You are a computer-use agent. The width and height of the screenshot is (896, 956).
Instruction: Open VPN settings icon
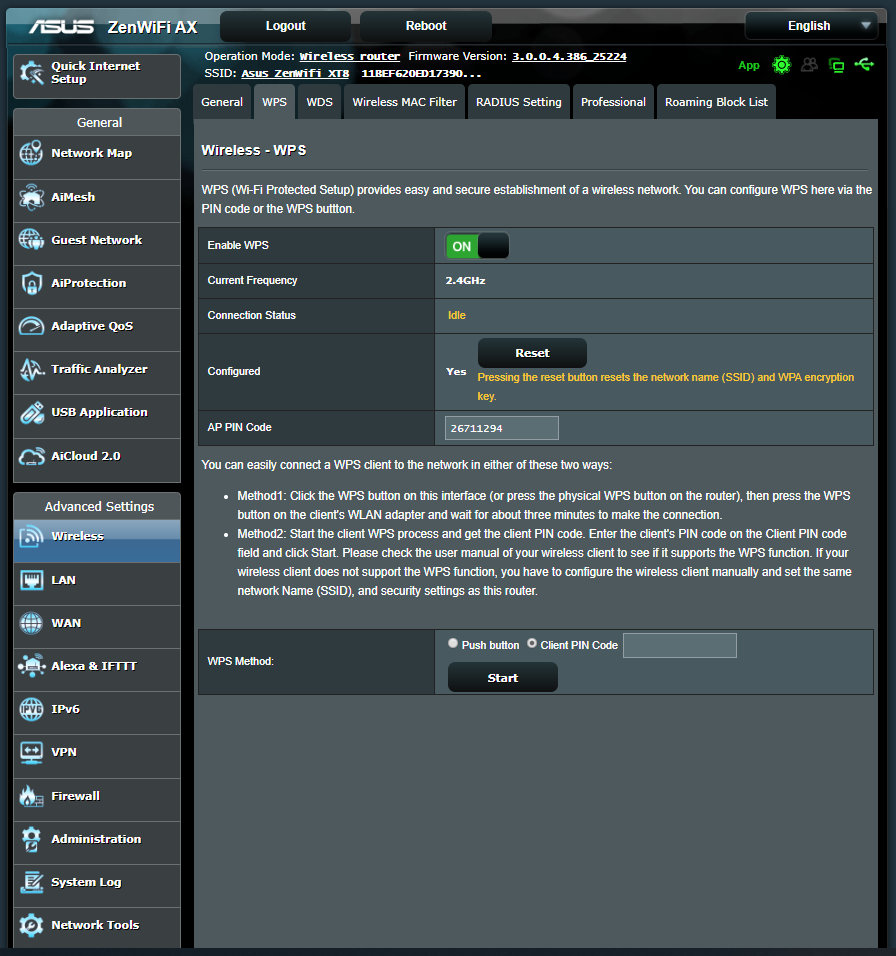point(31,752)
